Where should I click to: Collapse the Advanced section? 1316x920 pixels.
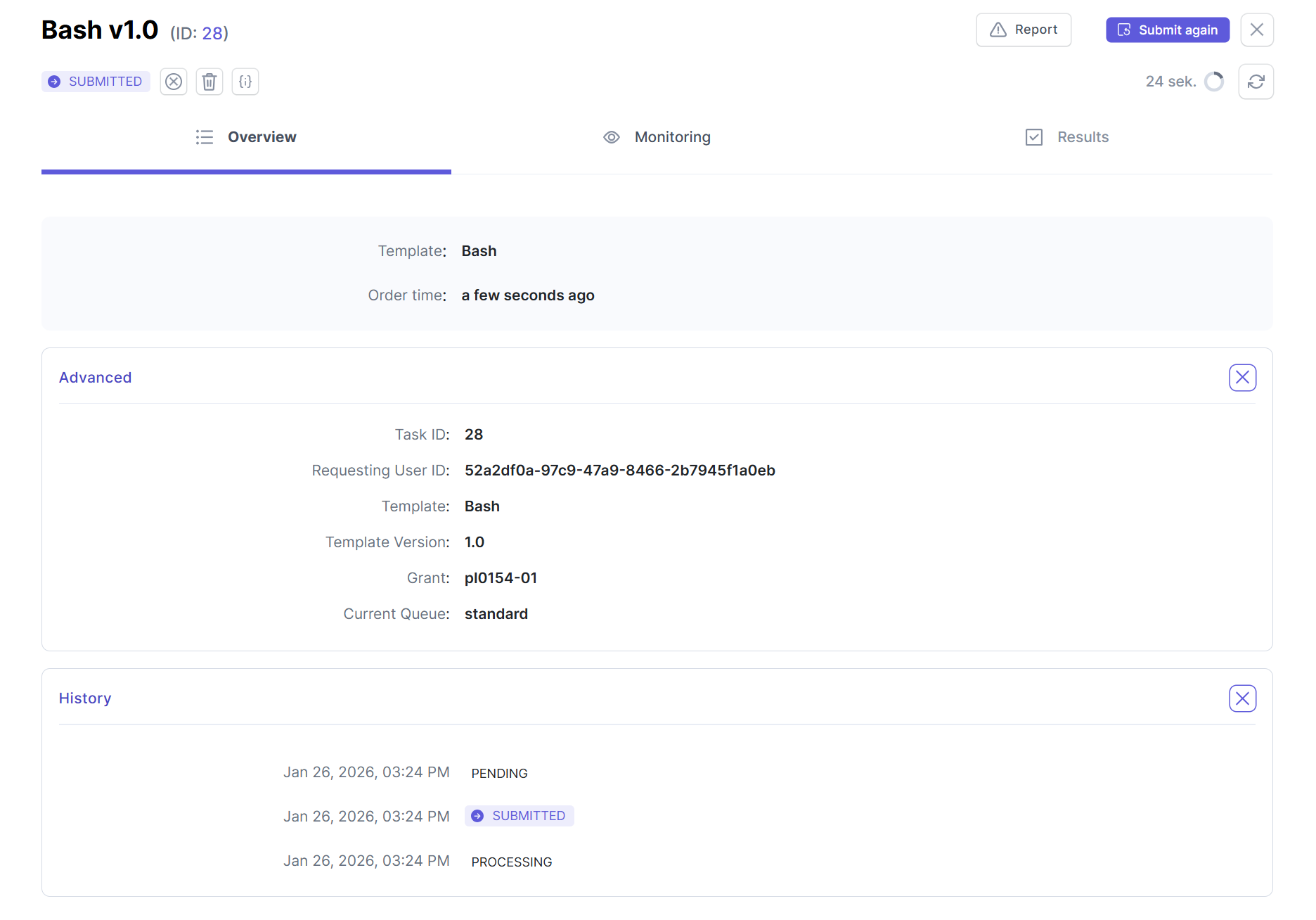[x=1243, y=378]
